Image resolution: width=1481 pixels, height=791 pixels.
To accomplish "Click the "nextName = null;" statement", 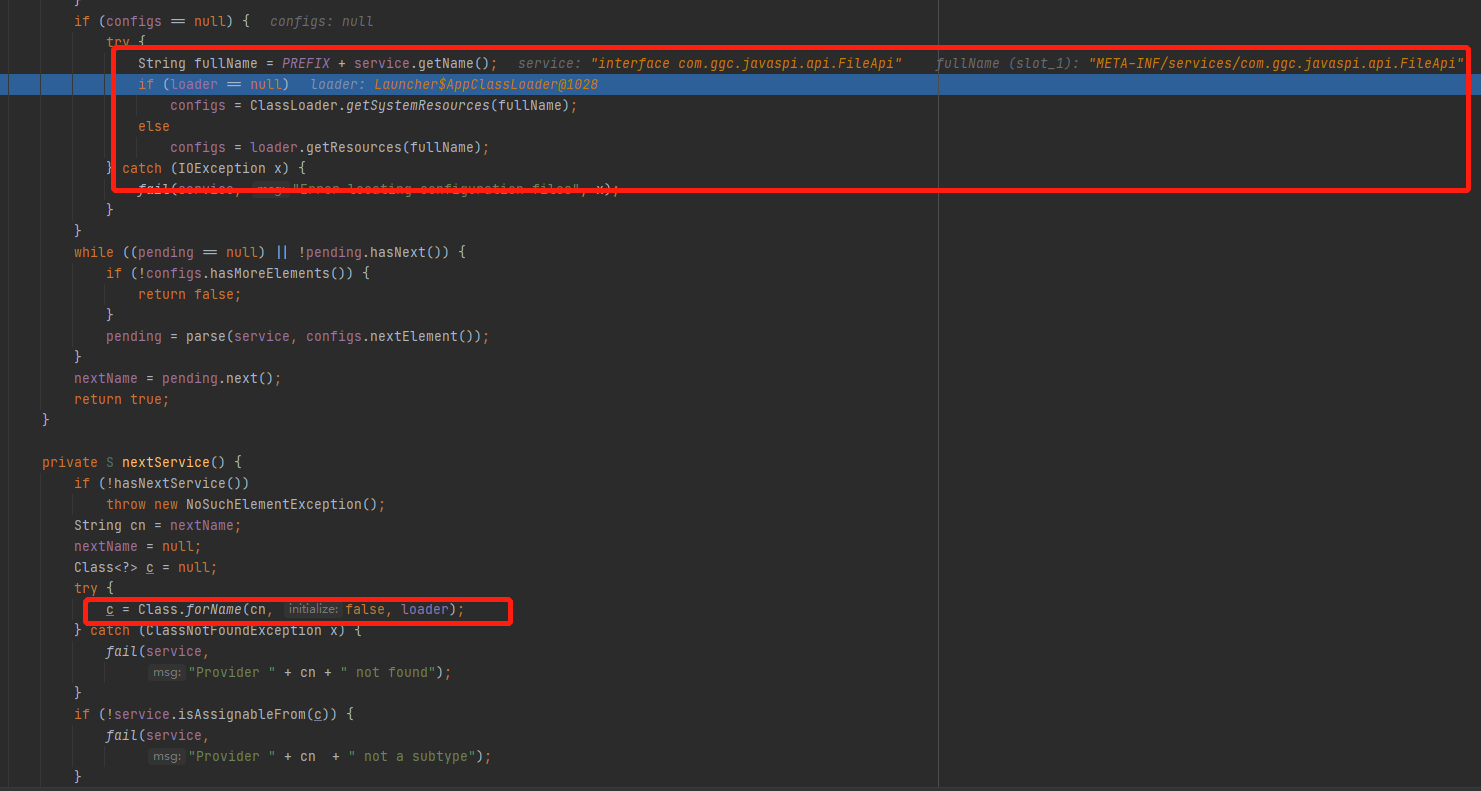I will pyautogui.click(x=138, y=546).
